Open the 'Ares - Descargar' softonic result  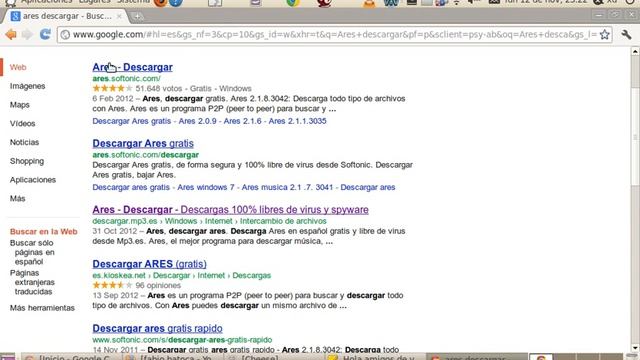point(132,67)
